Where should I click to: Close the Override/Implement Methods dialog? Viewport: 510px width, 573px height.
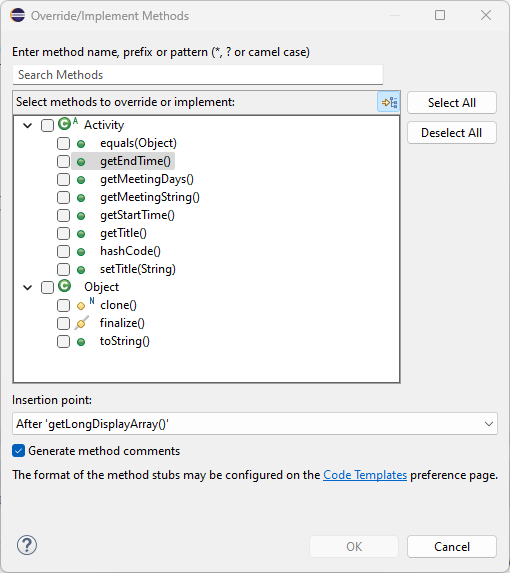[486, 15]
